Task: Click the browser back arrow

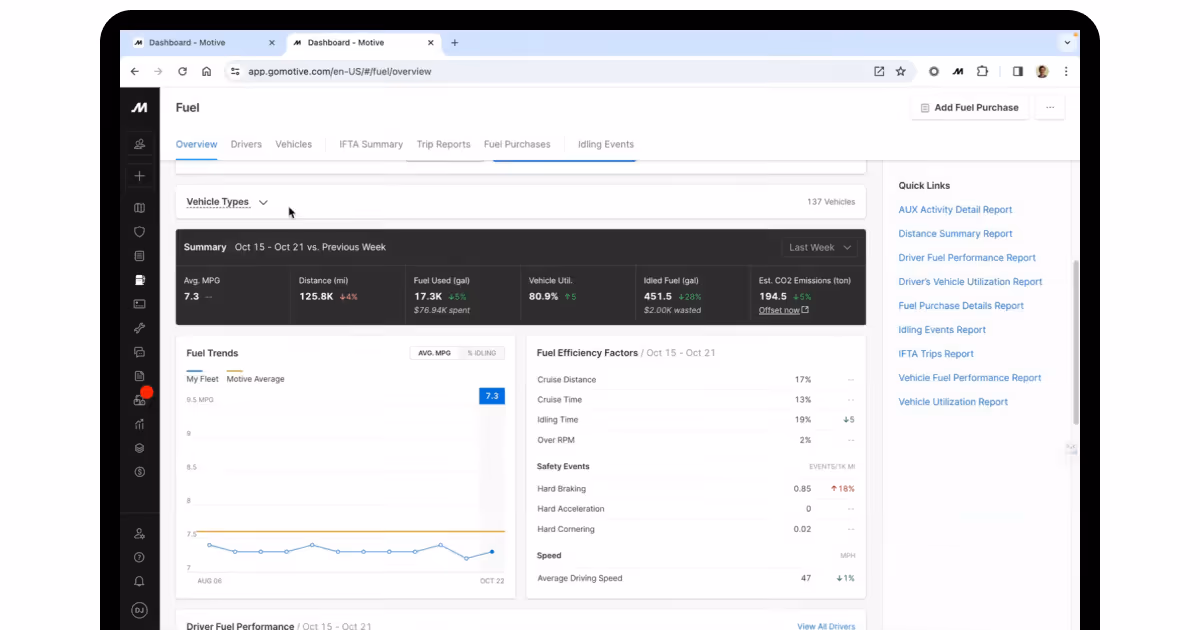Action: click(x=135, y=72)
